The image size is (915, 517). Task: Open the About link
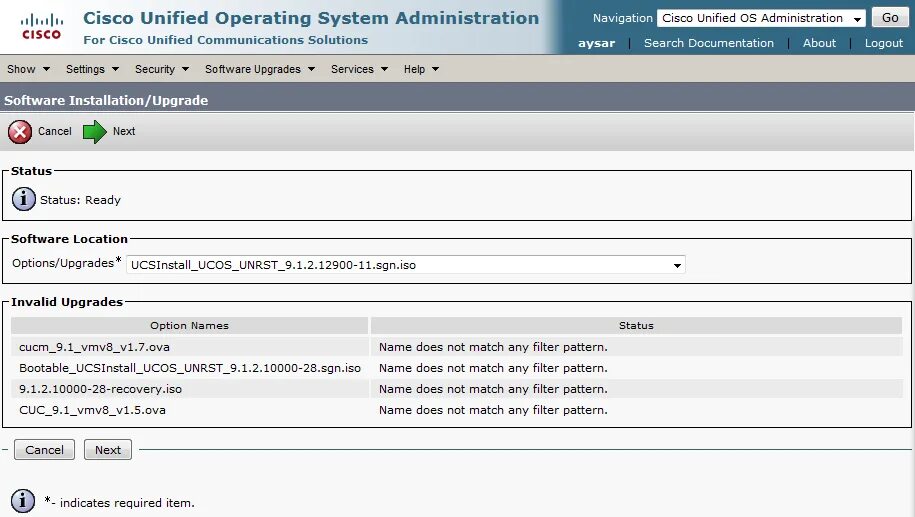click(x=819, y=43)
